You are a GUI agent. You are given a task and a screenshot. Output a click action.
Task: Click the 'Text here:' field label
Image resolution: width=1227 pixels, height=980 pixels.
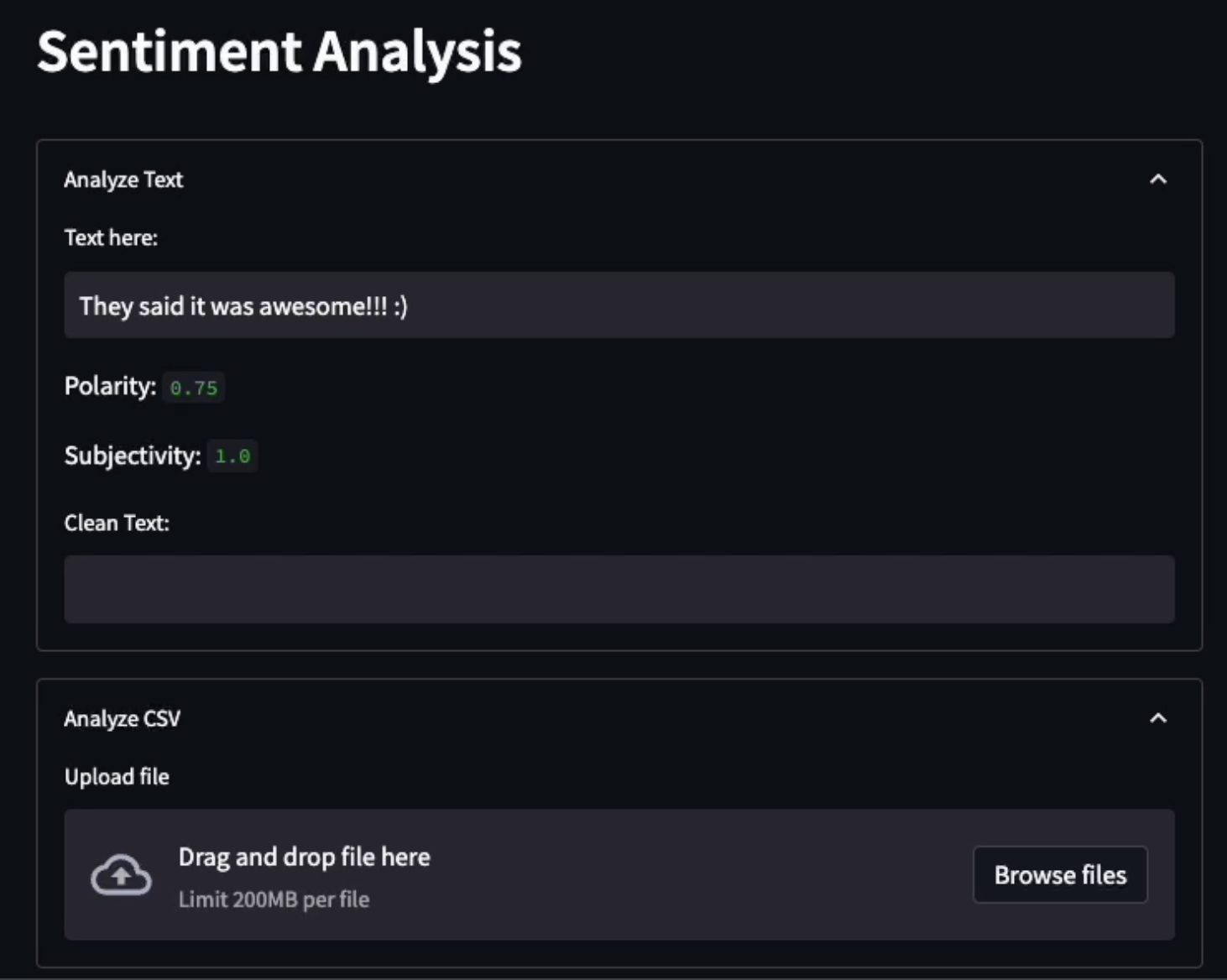(111, 237)
